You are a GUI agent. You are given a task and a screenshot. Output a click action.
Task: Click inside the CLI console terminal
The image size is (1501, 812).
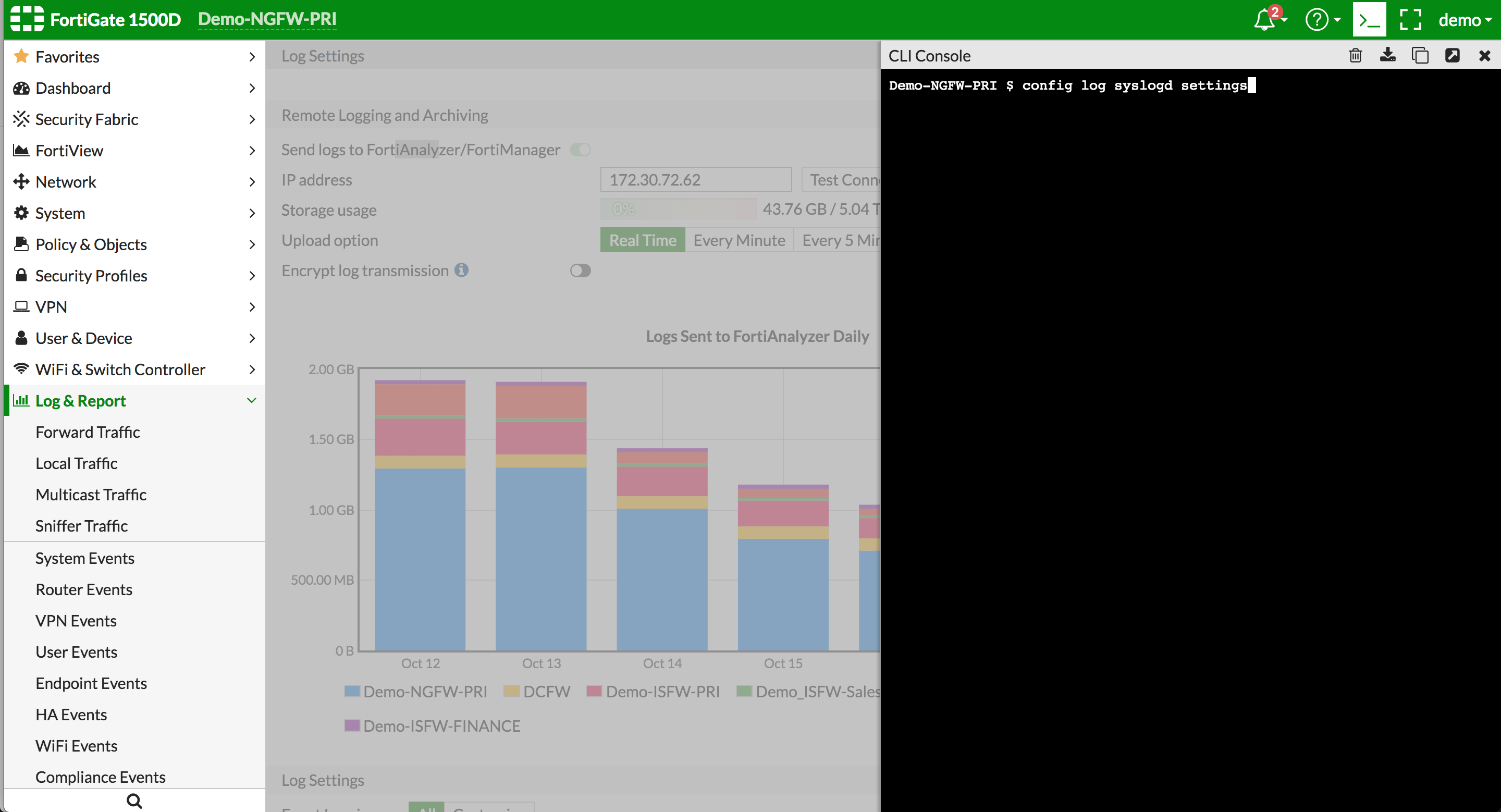click(x=1190, y=440)
